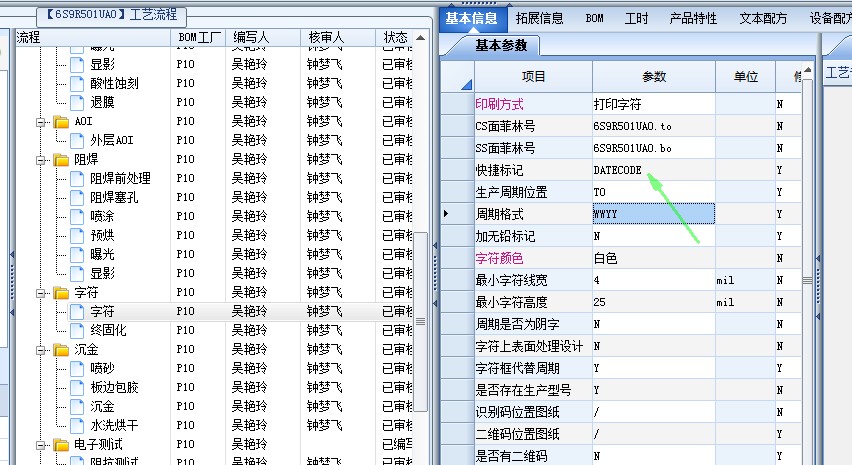Edit the 周期格式 value field WWYY

(x=654, y=214)
